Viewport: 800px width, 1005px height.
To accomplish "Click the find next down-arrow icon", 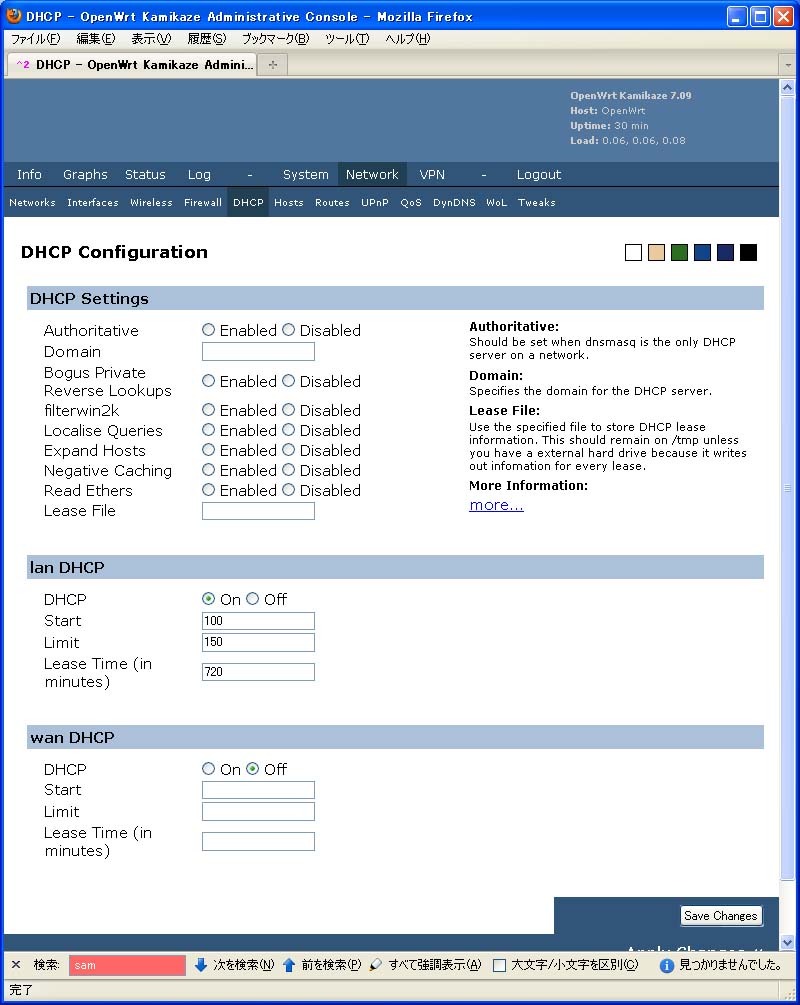I will tap(201, 965).
